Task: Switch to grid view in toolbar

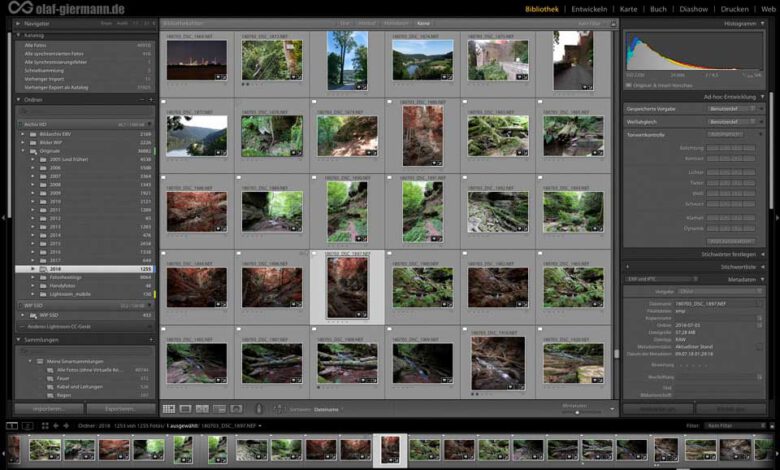Action: click(168, 408)
